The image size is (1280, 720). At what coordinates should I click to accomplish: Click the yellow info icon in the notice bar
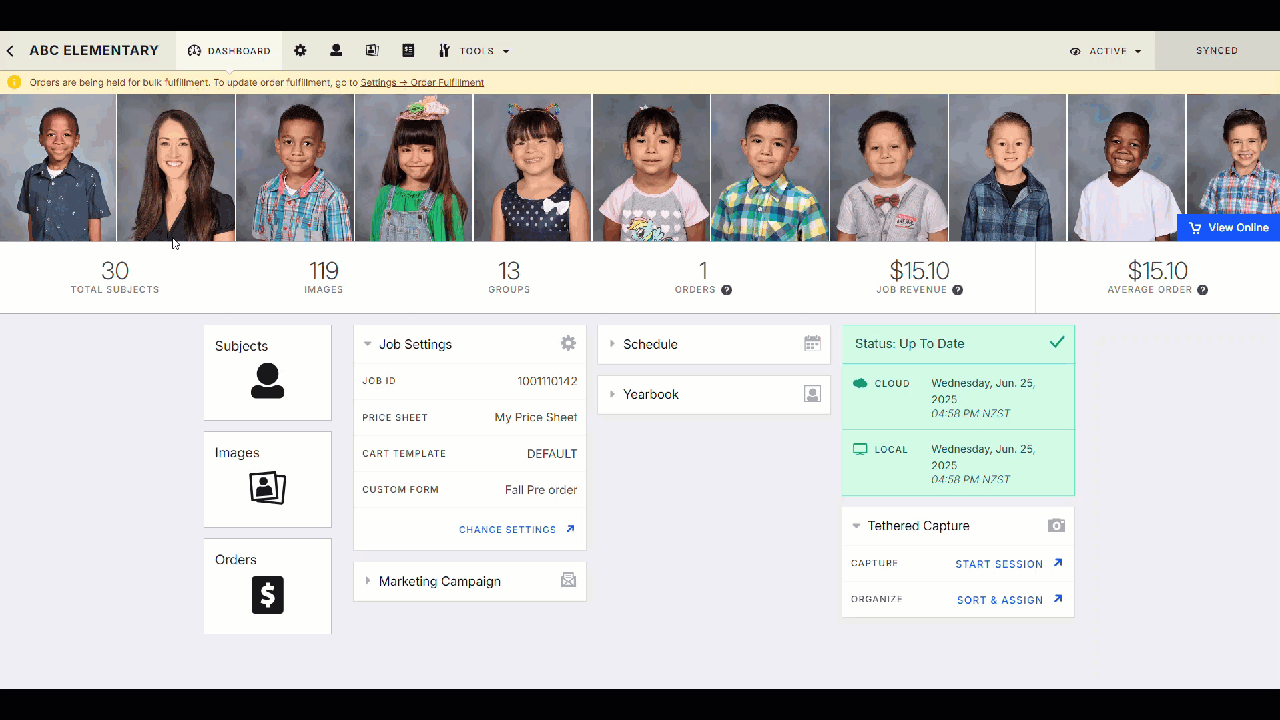tap(14, 82)
